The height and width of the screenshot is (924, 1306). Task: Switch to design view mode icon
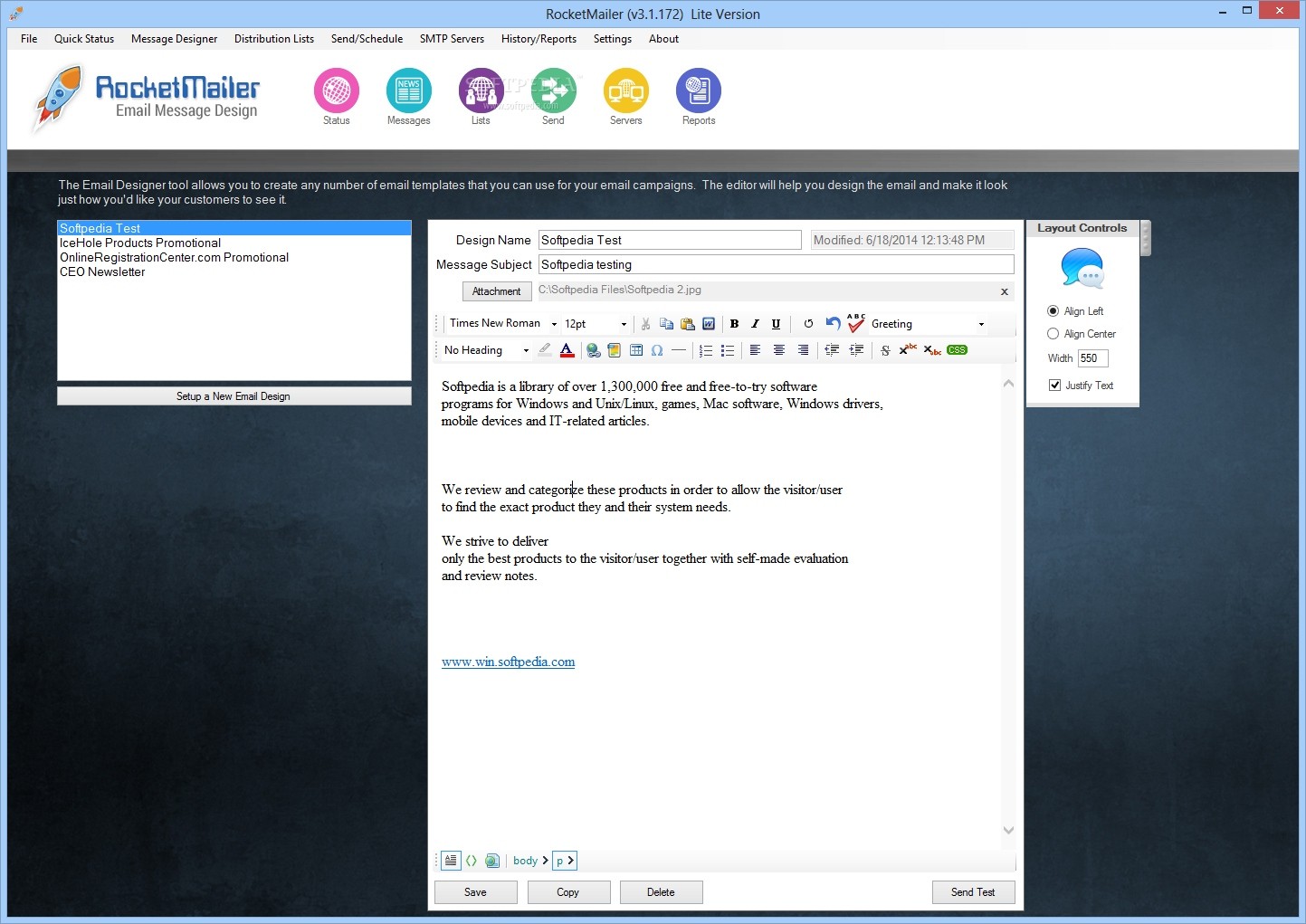pos(451,861)
